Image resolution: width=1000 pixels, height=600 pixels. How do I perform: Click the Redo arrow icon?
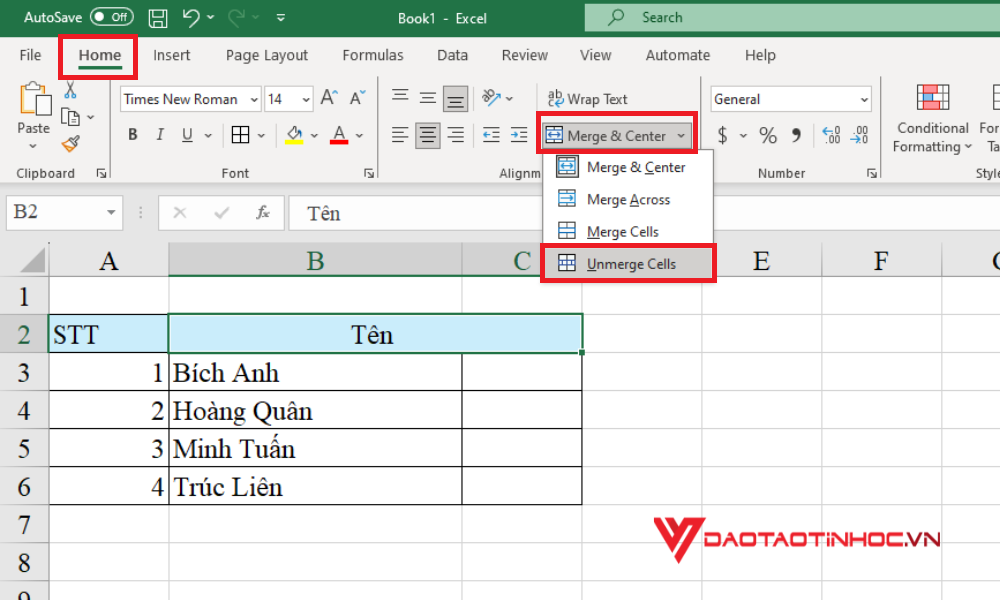click(x=237, y=18)
